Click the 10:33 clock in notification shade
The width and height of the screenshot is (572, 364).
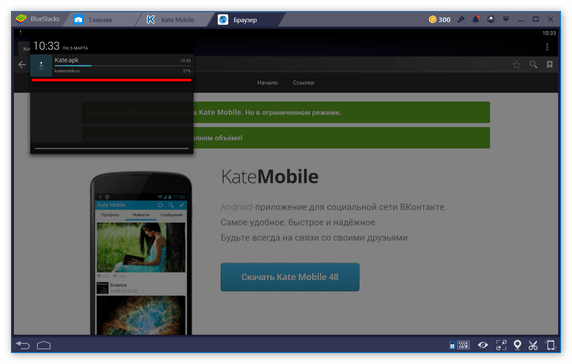46,46
